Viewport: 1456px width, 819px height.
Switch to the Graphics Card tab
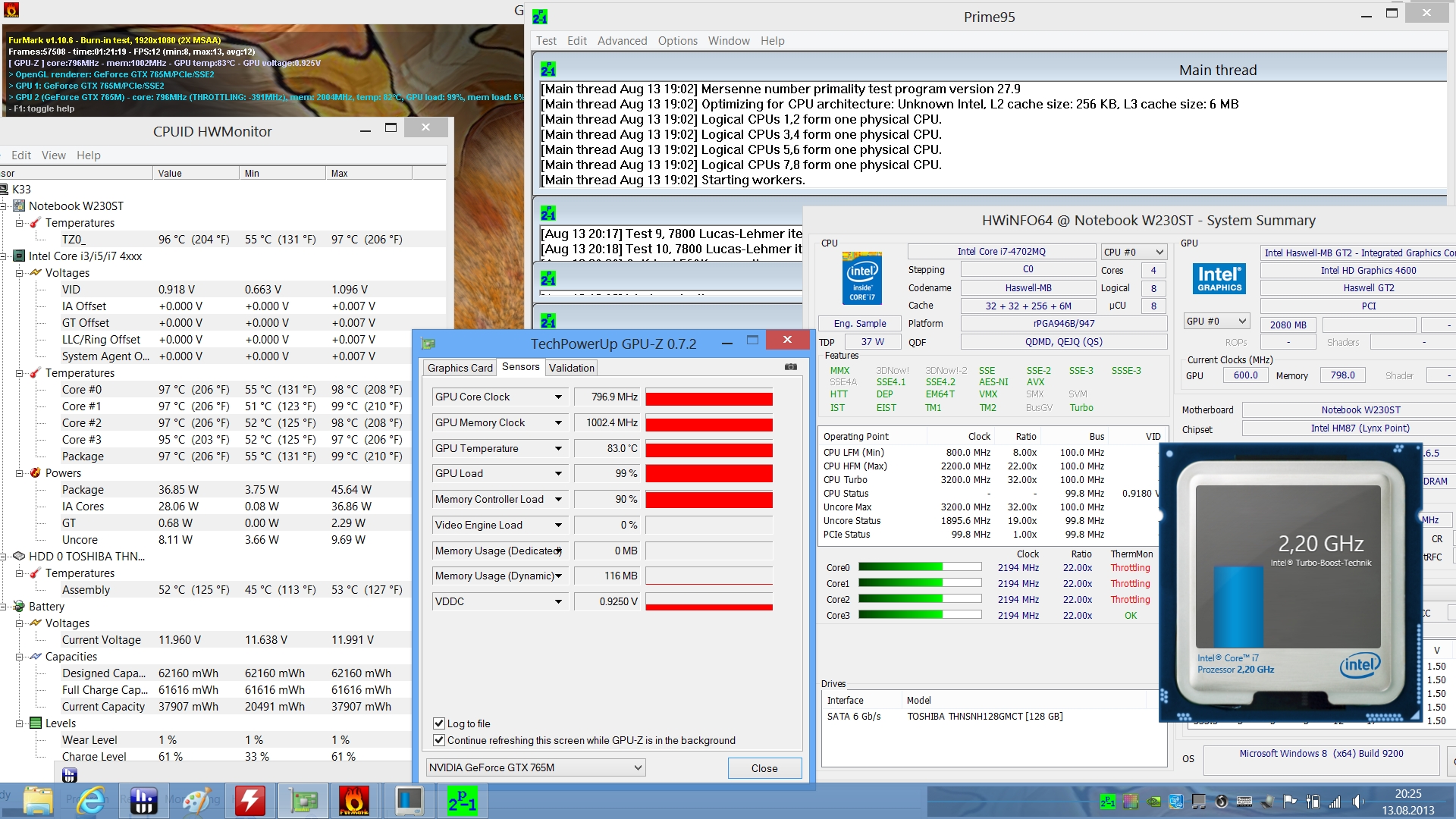[x=460, y=368]
